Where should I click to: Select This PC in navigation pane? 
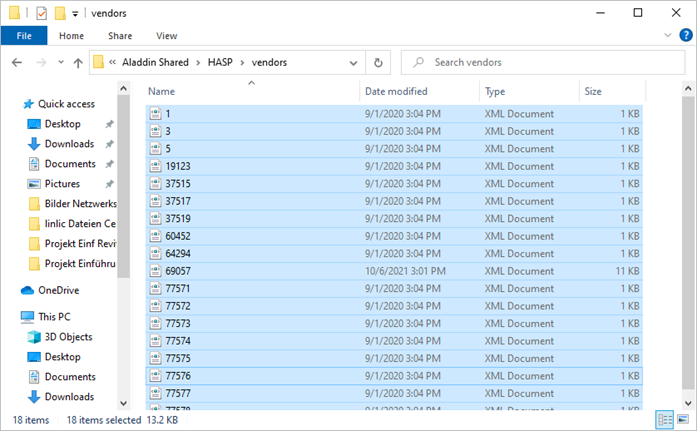[54, 317]
